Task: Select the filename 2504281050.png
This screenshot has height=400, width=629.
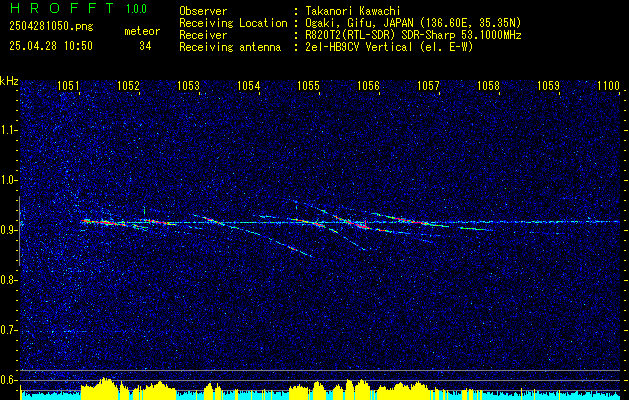Action: click(x=51, y=27)
